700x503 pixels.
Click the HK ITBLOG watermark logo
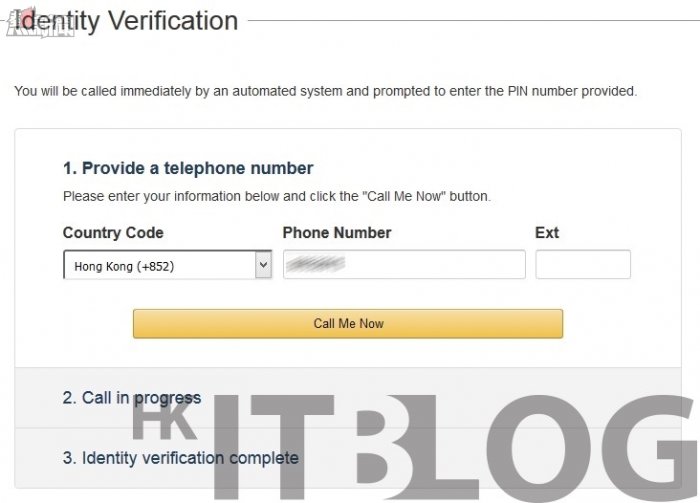[x=413, y=446]
